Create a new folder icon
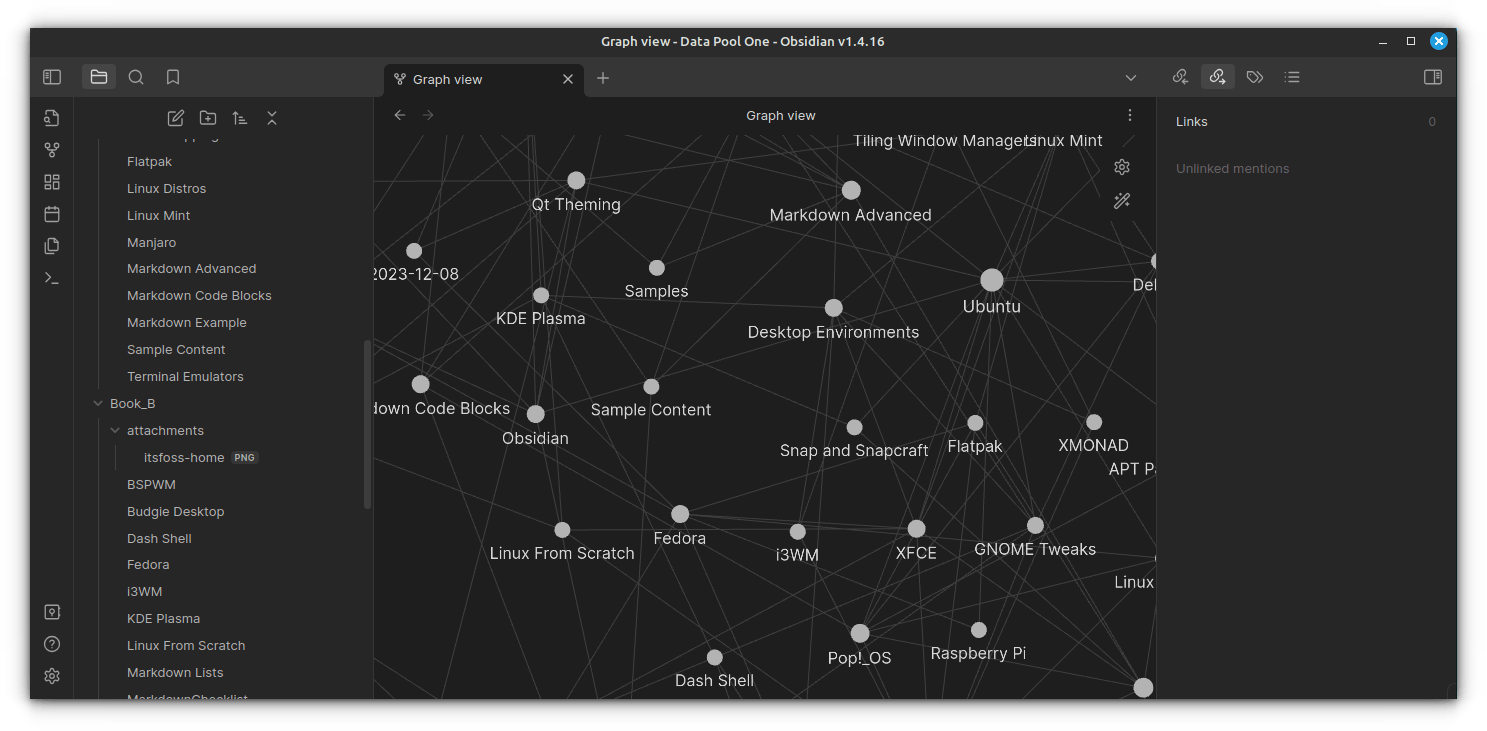This screenshot has height=731, width=1487. point(208,118)
